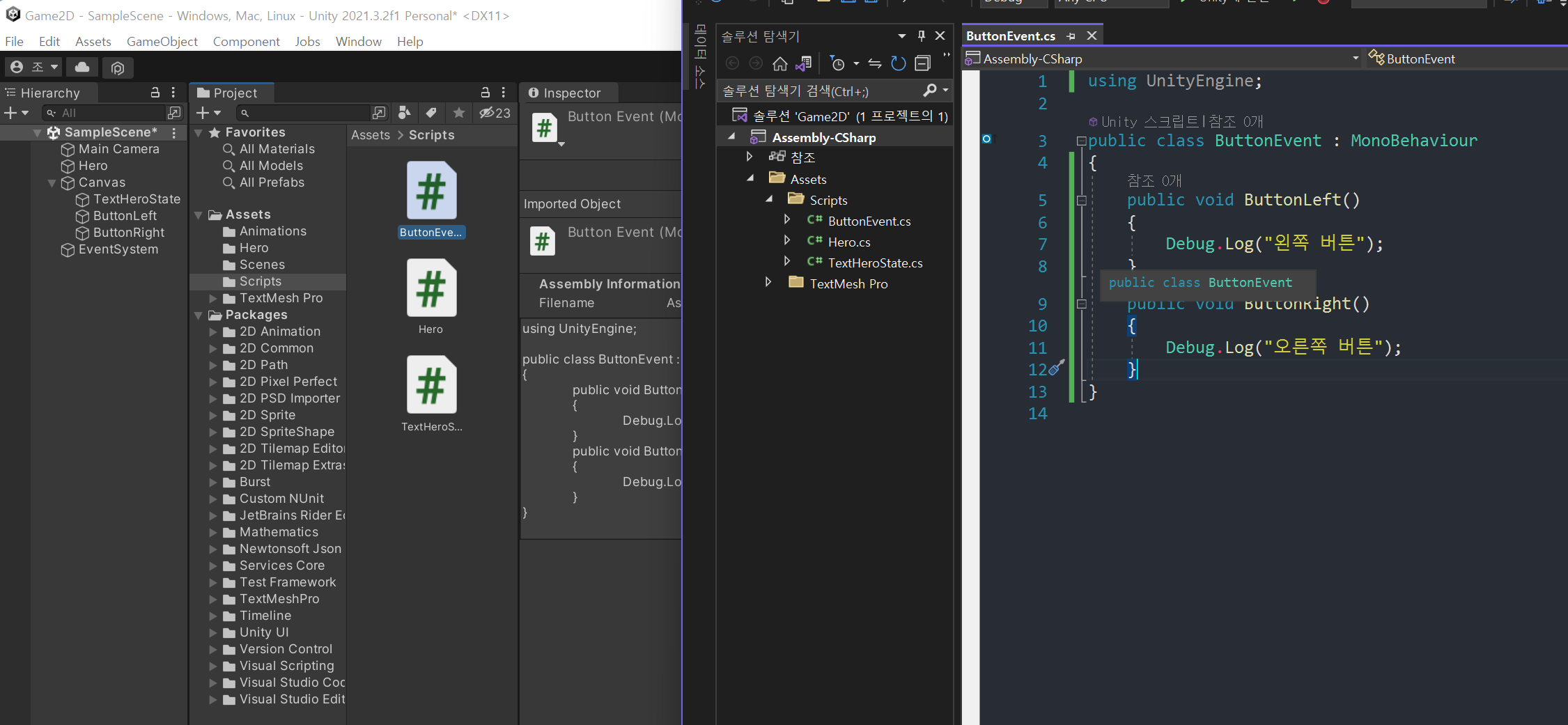This screenshot has height=725, width=1568.
Task: Select All Prefabs favorite search
Action: (x=272, y=182)
